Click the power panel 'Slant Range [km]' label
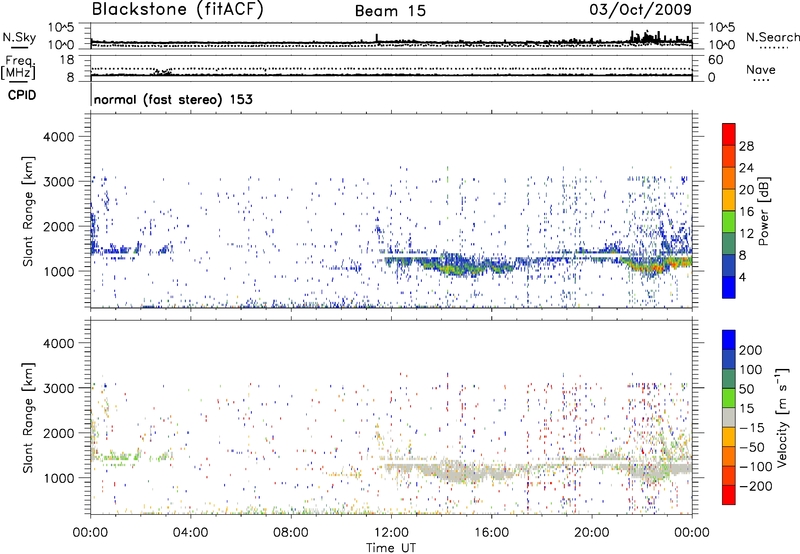Screen dimensions: 800x554 click(x=28, y=211)
